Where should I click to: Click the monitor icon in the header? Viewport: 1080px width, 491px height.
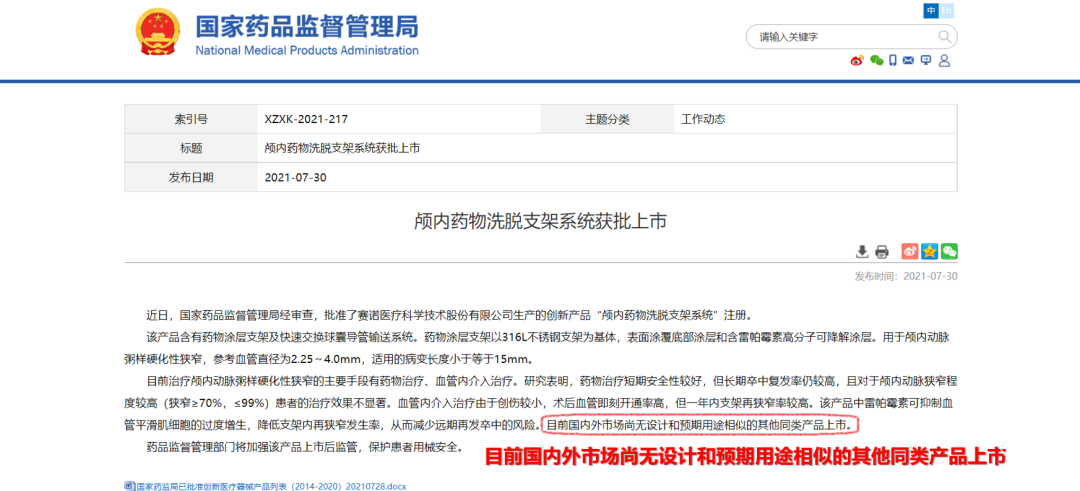927,61
